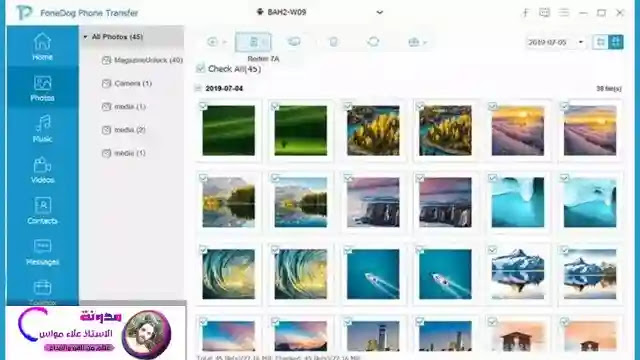
Task: Open the Export to device dropdown
Action: [x=253, y=42]
